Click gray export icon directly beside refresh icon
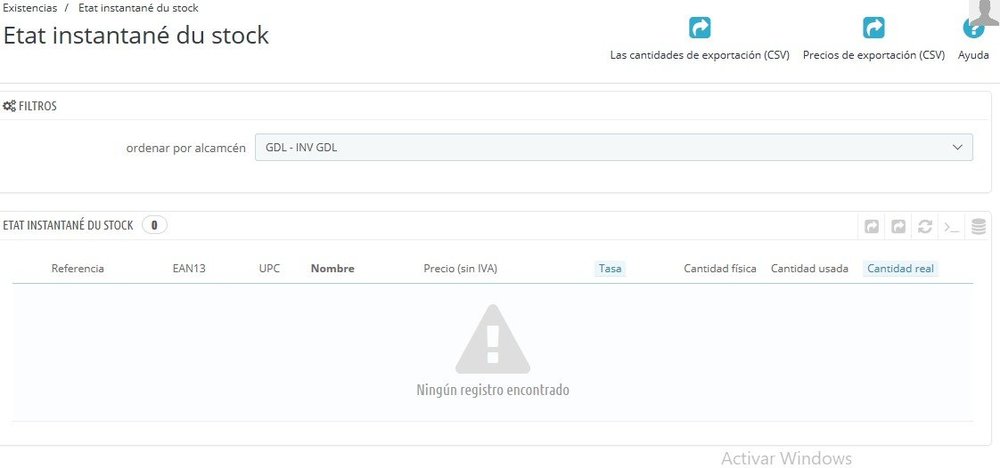Screen dimensions: 1000x468 [x=898, y=226]
